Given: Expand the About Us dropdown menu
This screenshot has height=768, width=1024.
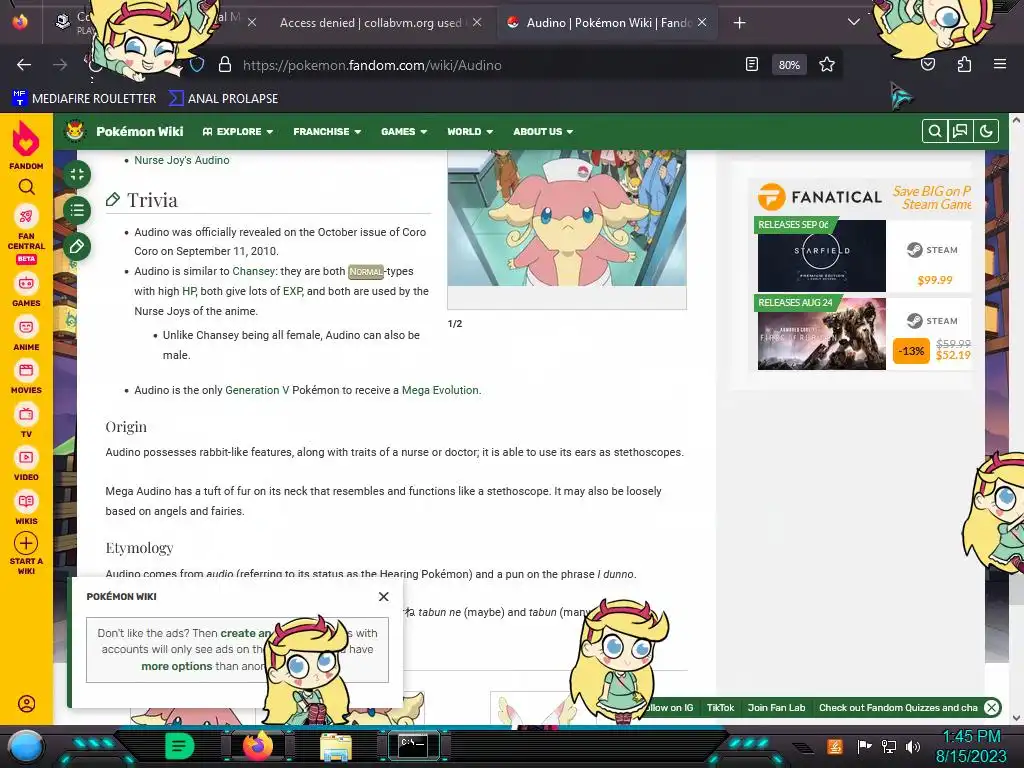Looking at the screenshot, I should pyautogui.click(x=543, y=131).
